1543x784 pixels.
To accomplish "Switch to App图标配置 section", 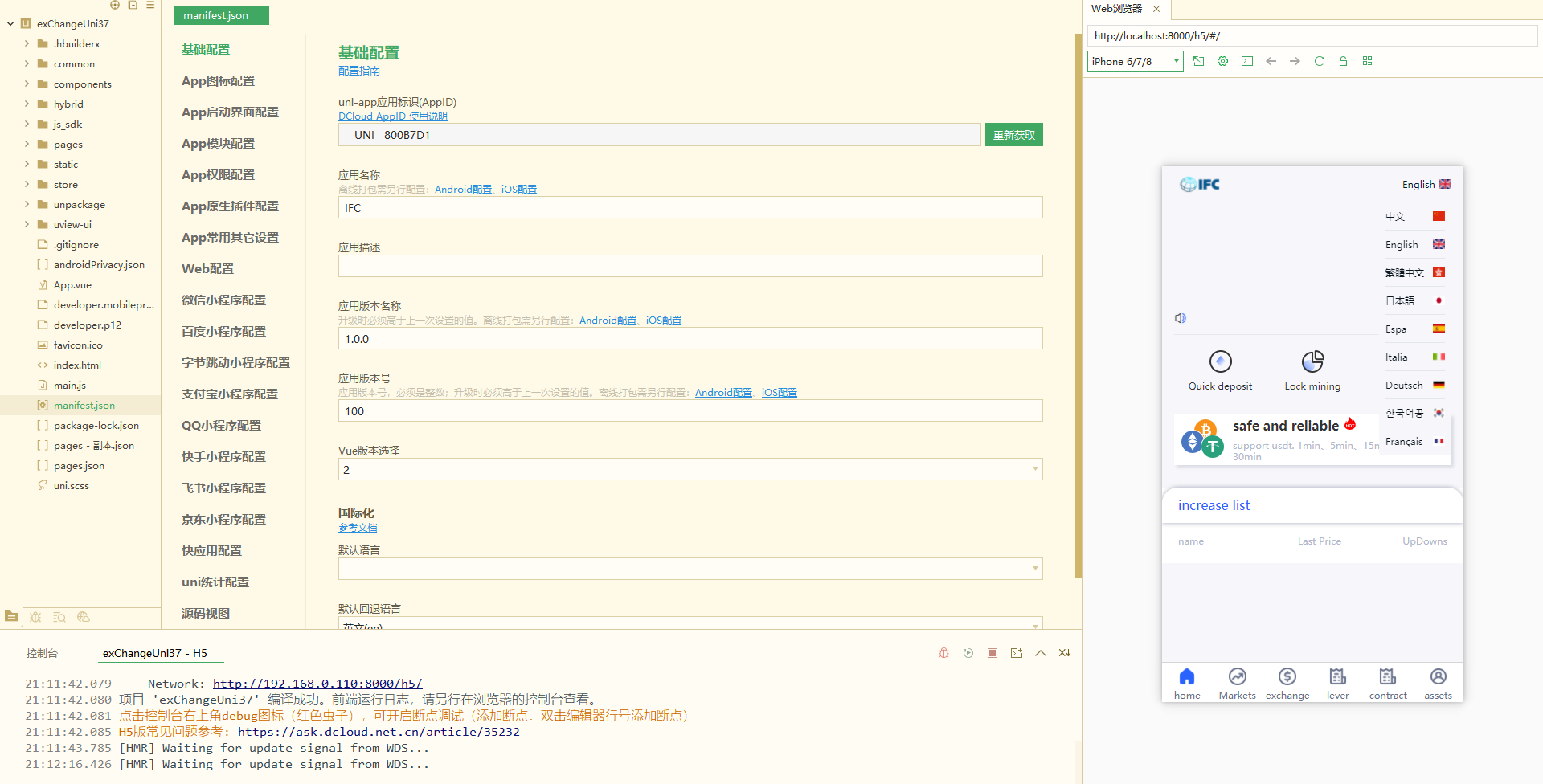I will [x=218, y=81].
